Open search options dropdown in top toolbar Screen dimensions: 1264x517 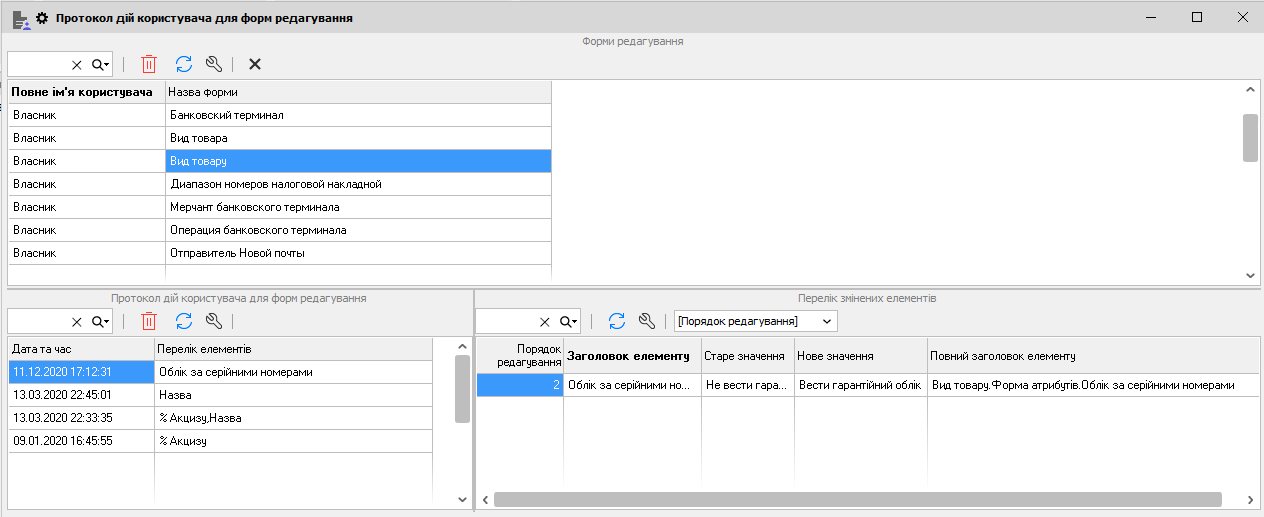(101, 64)
